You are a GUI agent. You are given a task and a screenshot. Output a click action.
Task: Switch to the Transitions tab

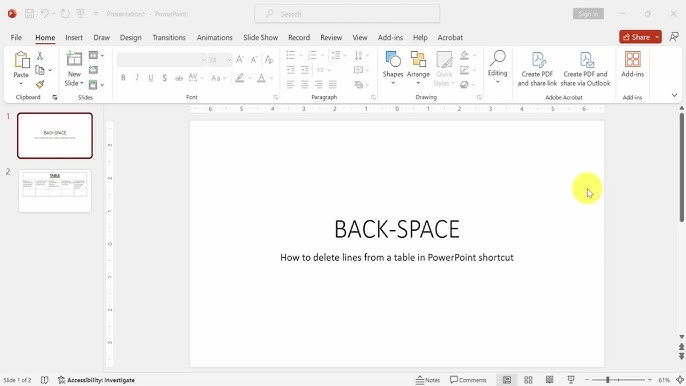click(169, 38)
